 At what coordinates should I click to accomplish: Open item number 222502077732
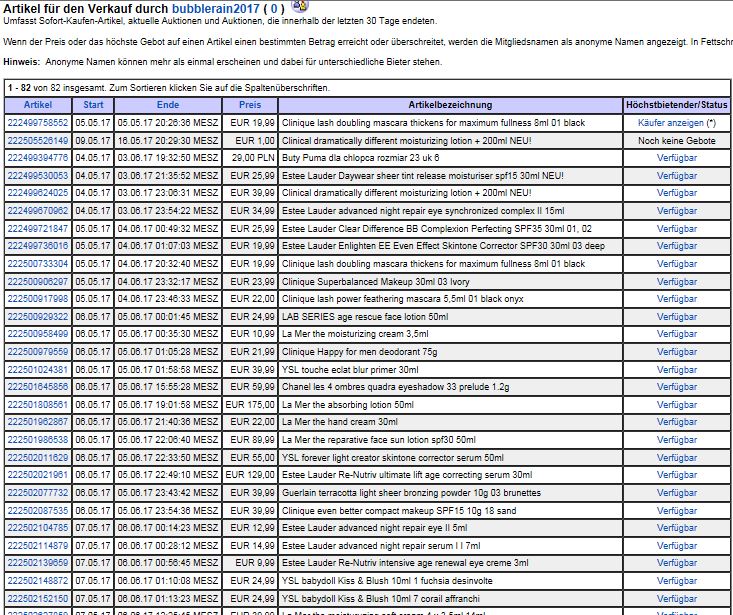click(x=38, y=493)
